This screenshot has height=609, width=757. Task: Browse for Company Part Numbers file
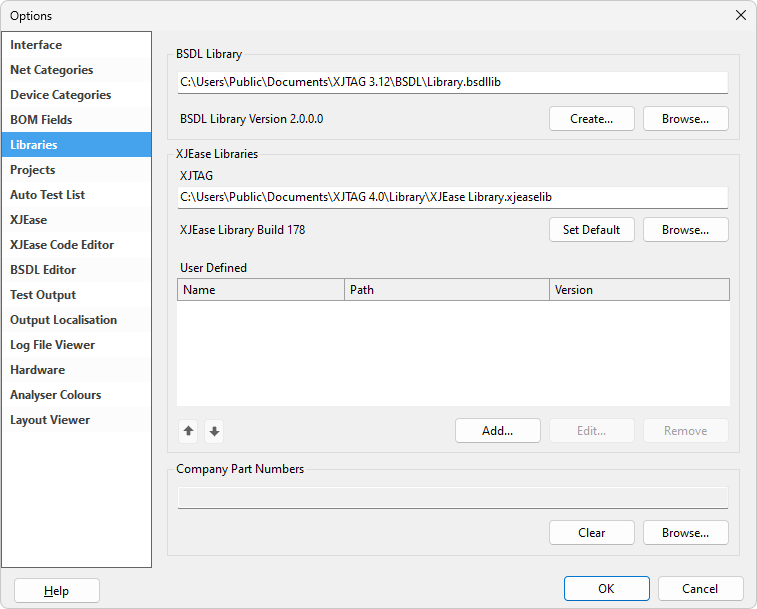pyautogui.click(x=685, y=533)
